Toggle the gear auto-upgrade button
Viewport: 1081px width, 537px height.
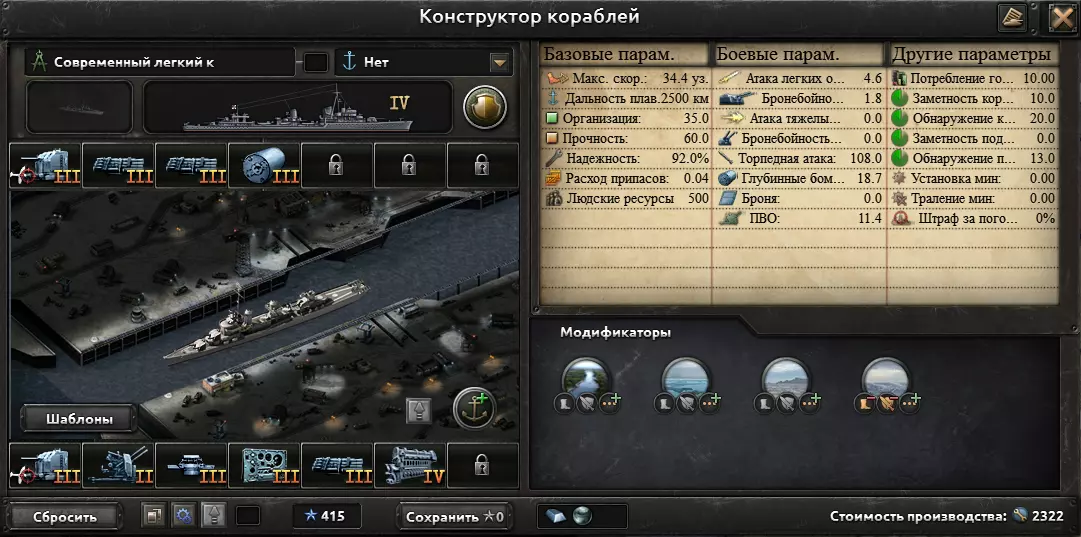coord(183,516)
